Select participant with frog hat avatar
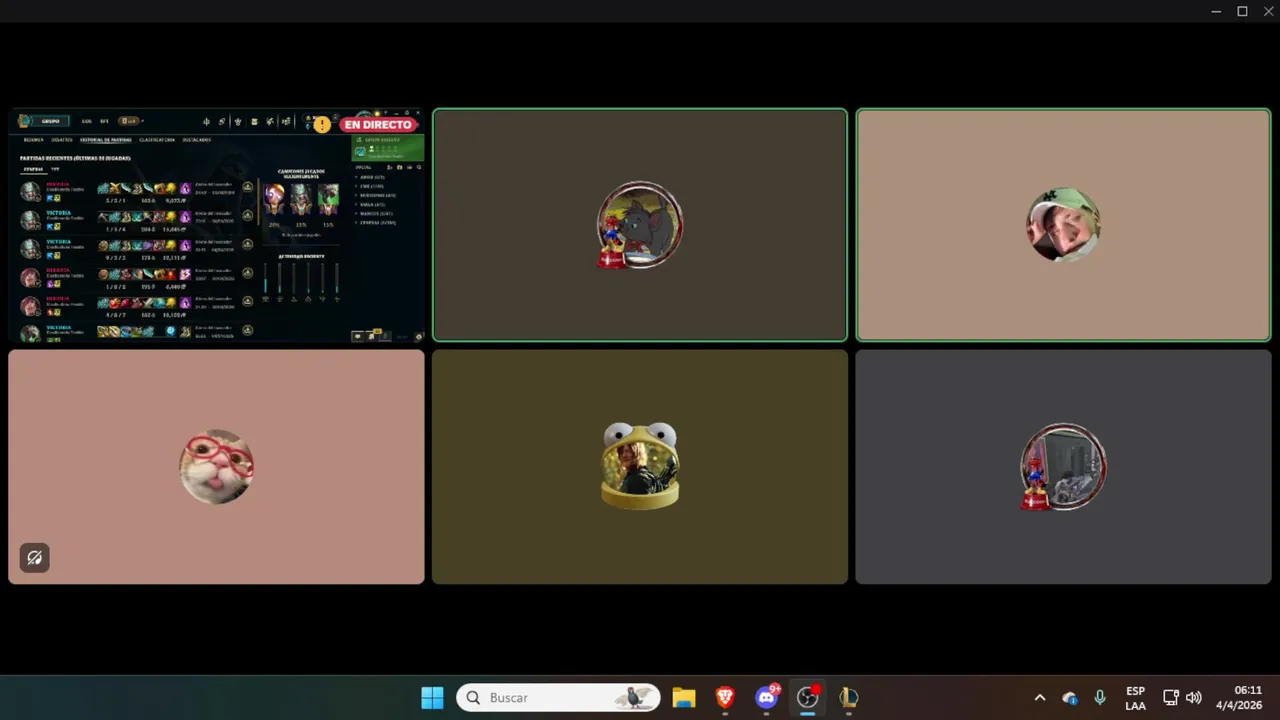Viewport: 1280px width, 720px height. pyautogui.click(x=640, y=466)
